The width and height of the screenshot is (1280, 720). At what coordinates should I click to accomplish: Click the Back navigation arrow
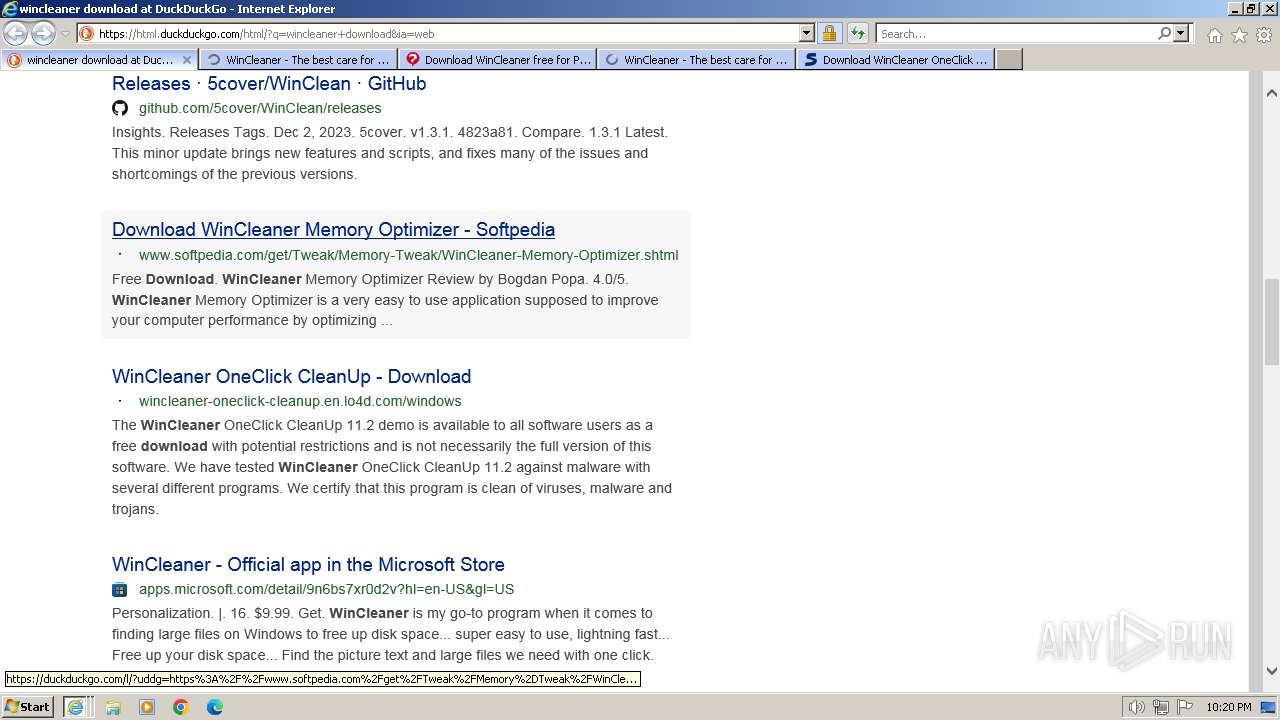(16, 33)
